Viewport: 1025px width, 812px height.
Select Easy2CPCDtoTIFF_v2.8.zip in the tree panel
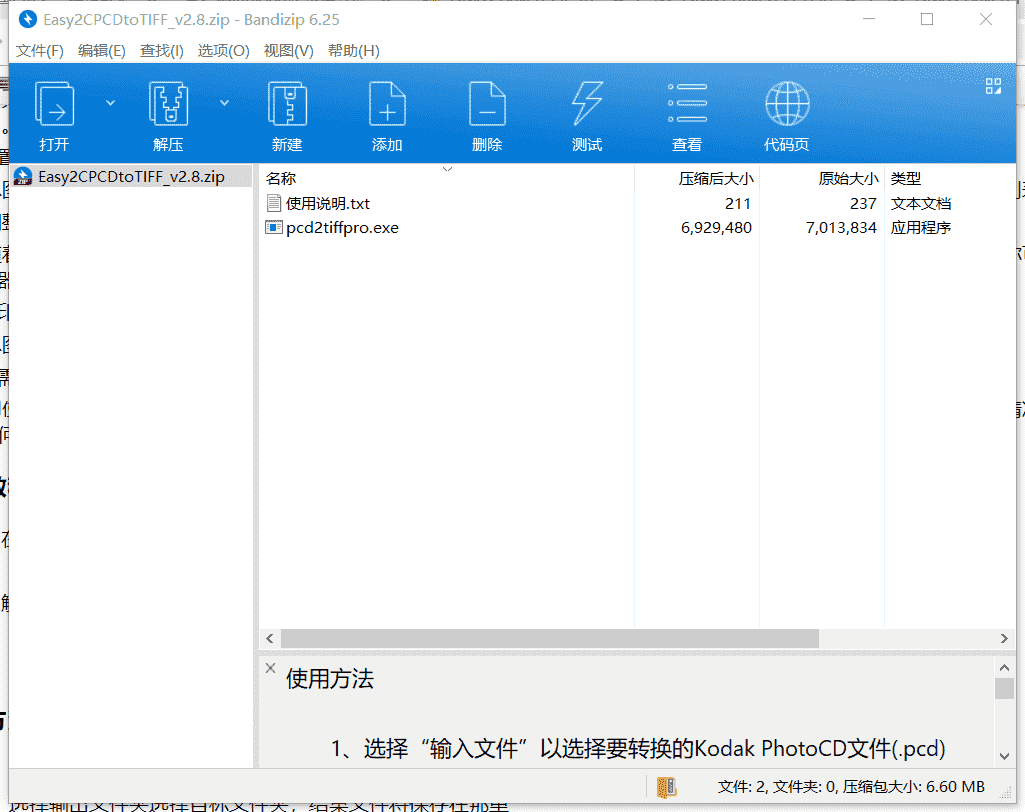point(131,177)
